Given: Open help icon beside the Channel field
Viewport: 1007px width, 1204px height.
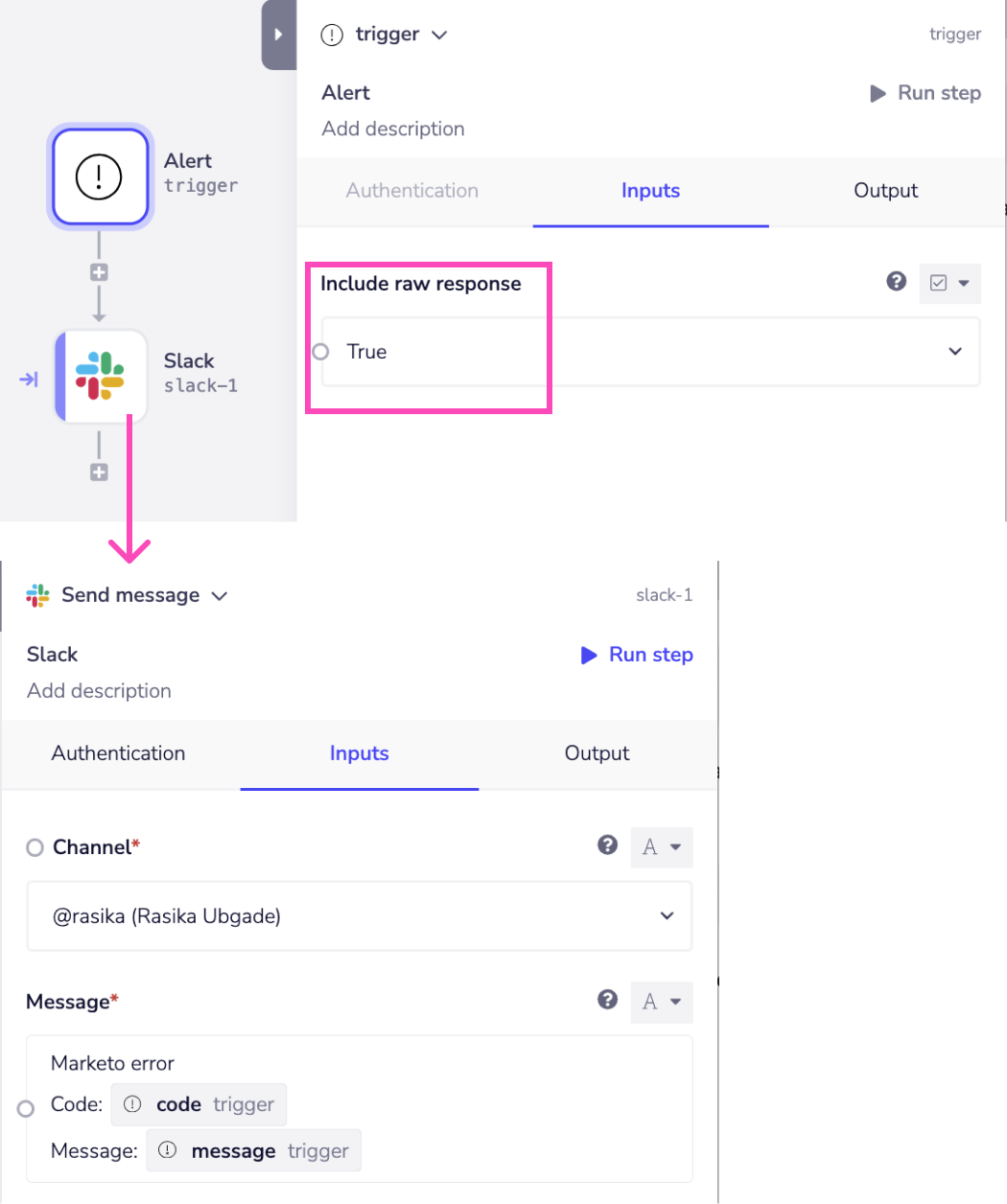Looking at the screenshot, I should point(607,845).
